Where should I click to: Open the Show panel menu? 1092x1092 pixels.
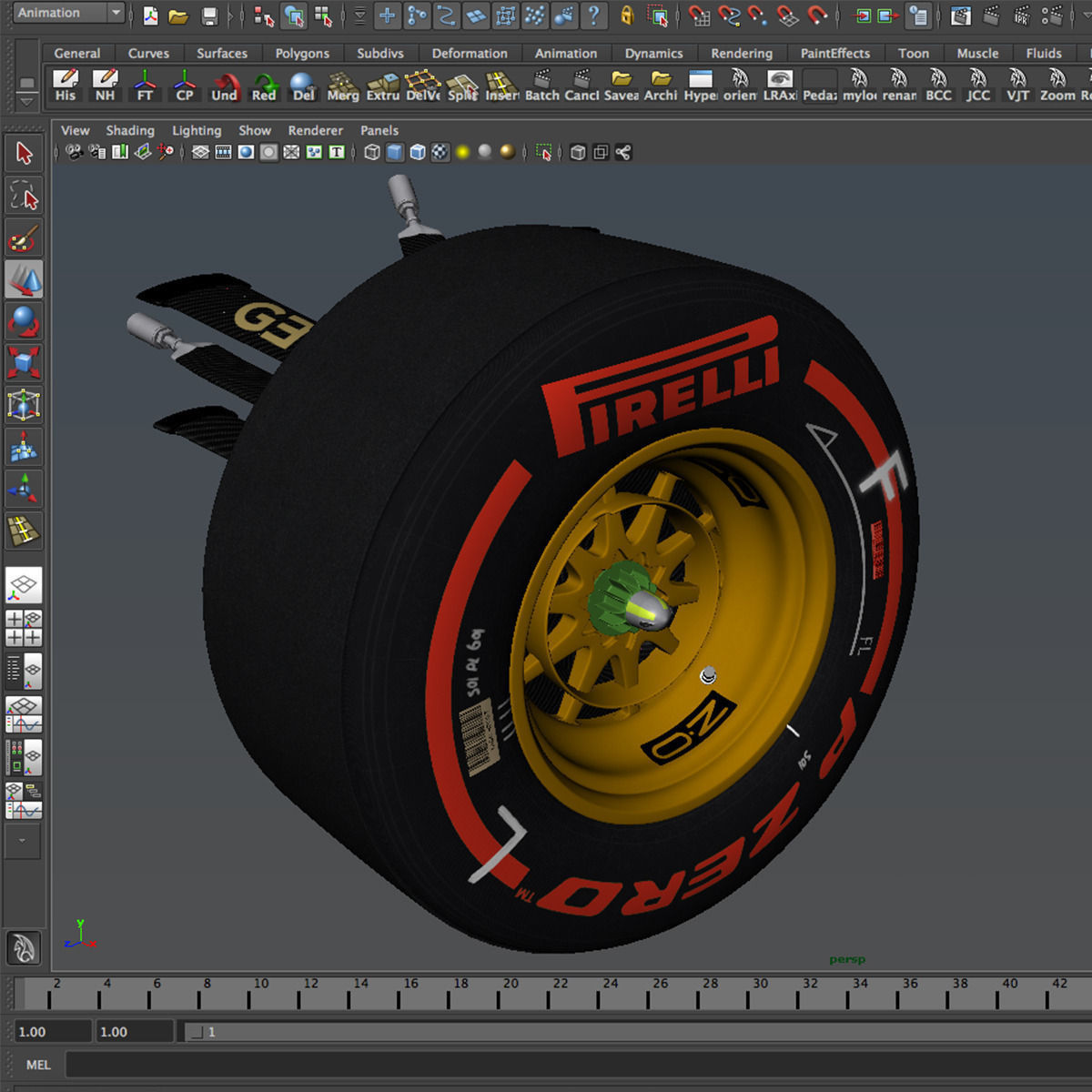[x=255, y=130]
